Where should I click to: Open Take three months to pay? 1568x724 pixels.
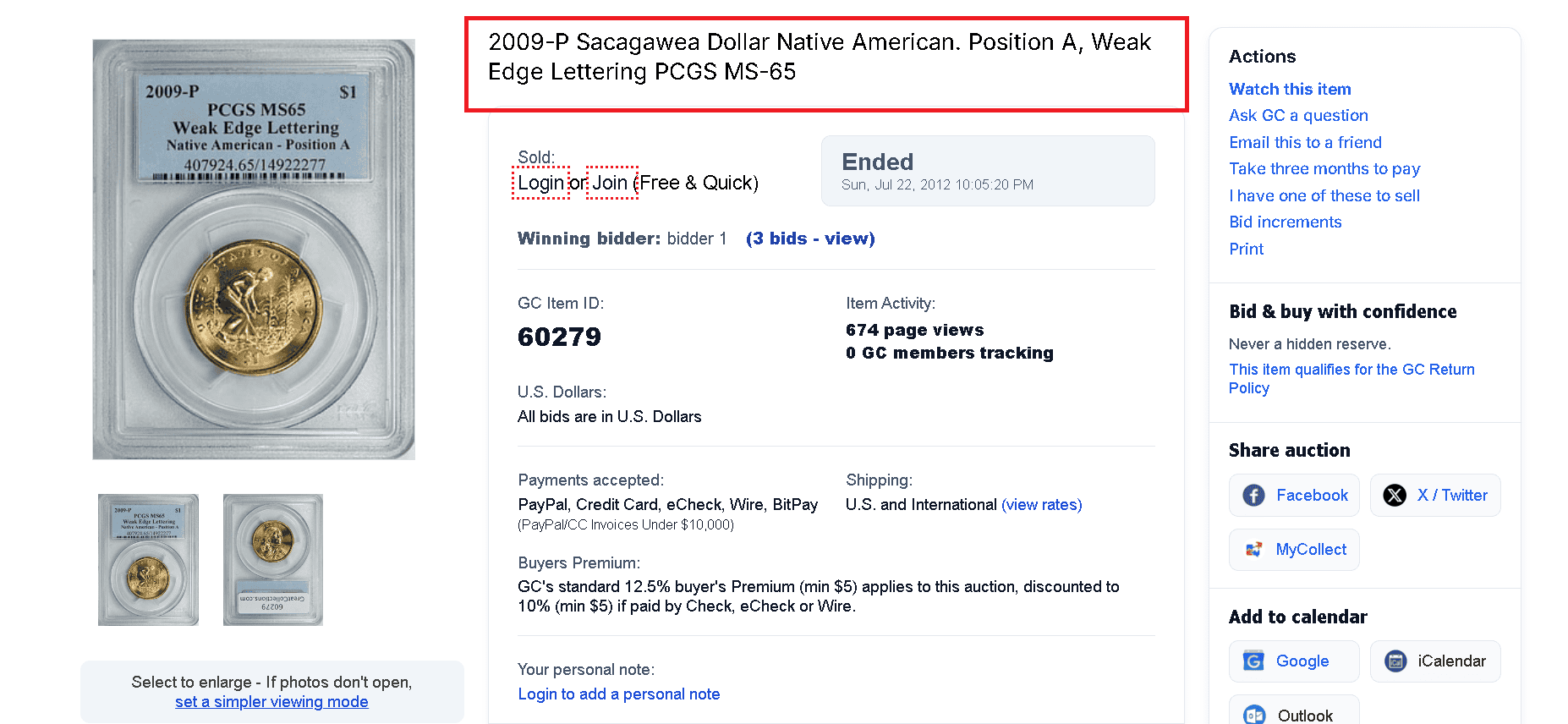point(1324,168)
